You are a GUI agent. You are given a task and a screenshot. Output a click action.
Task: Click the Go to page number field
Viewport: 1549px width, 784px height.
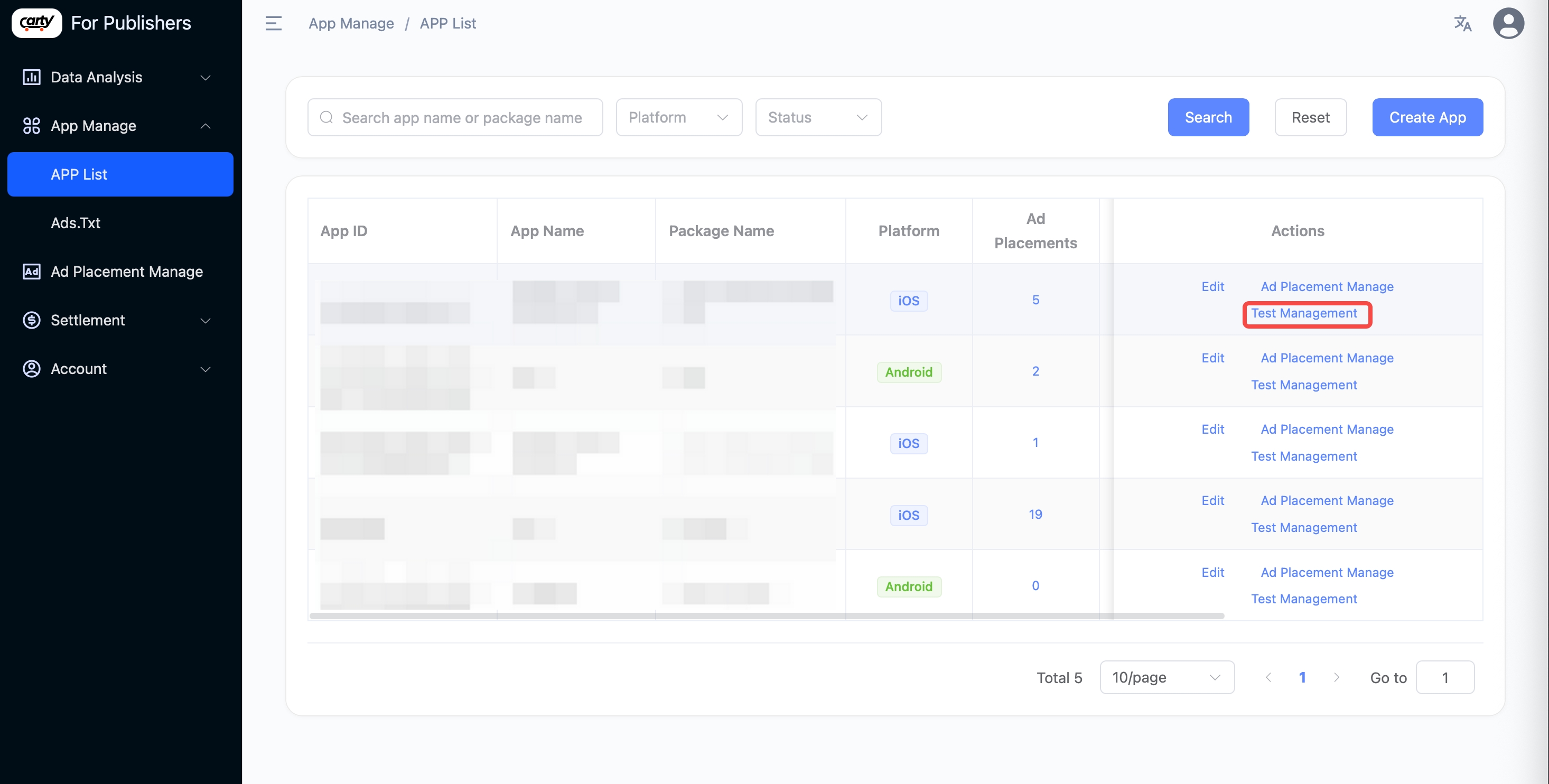[x=1444, y=678]
